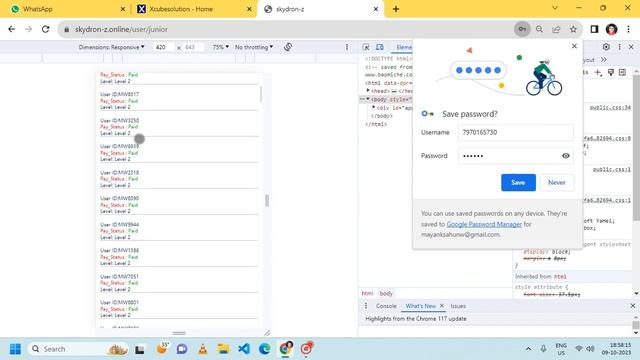Screen dimensions: 640x360
Task: Dismiss the Save password popup
Action: [574, 46]
